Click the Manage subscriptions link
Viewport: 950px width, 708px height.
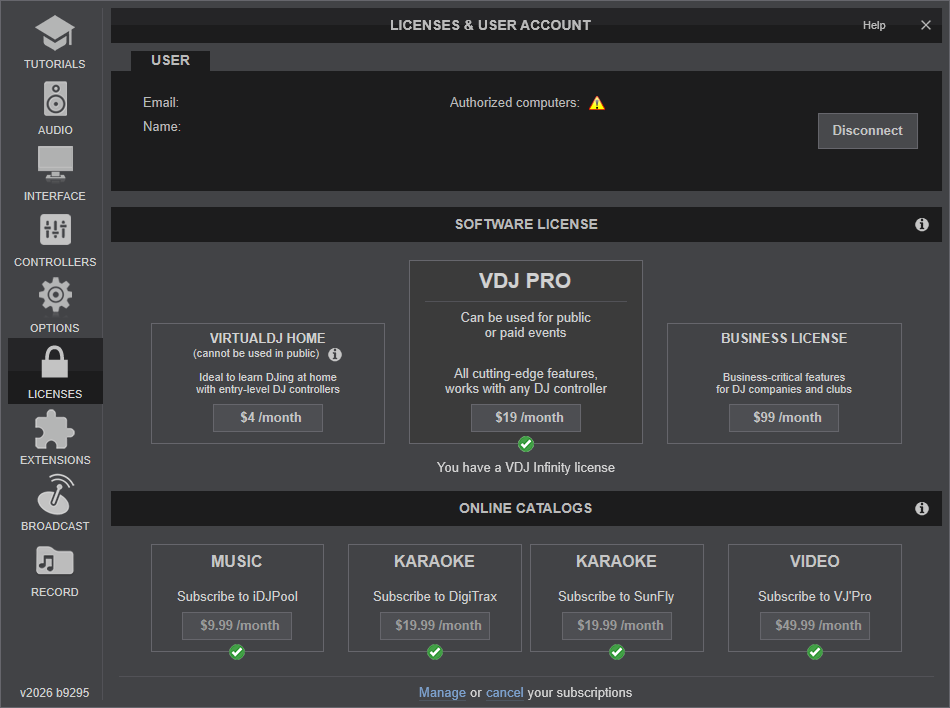[442, 693]
